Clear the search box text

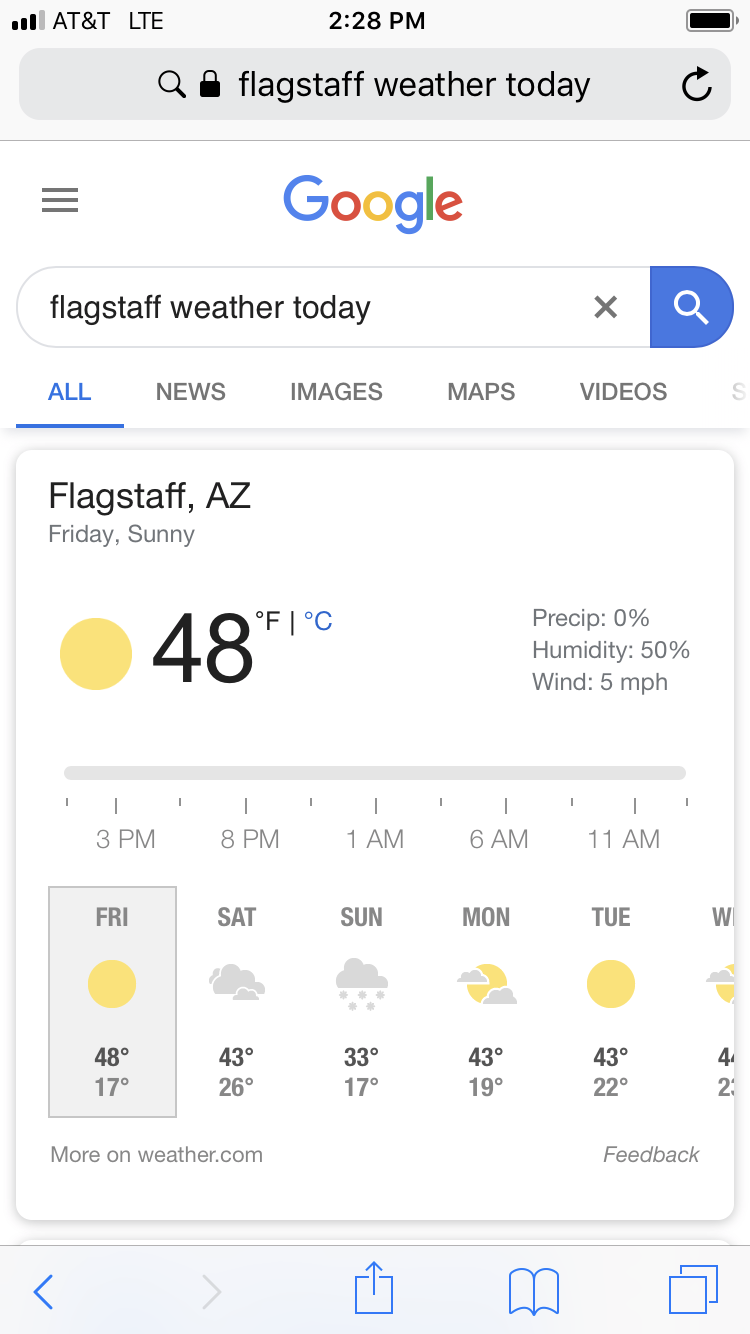click(605, 307)
